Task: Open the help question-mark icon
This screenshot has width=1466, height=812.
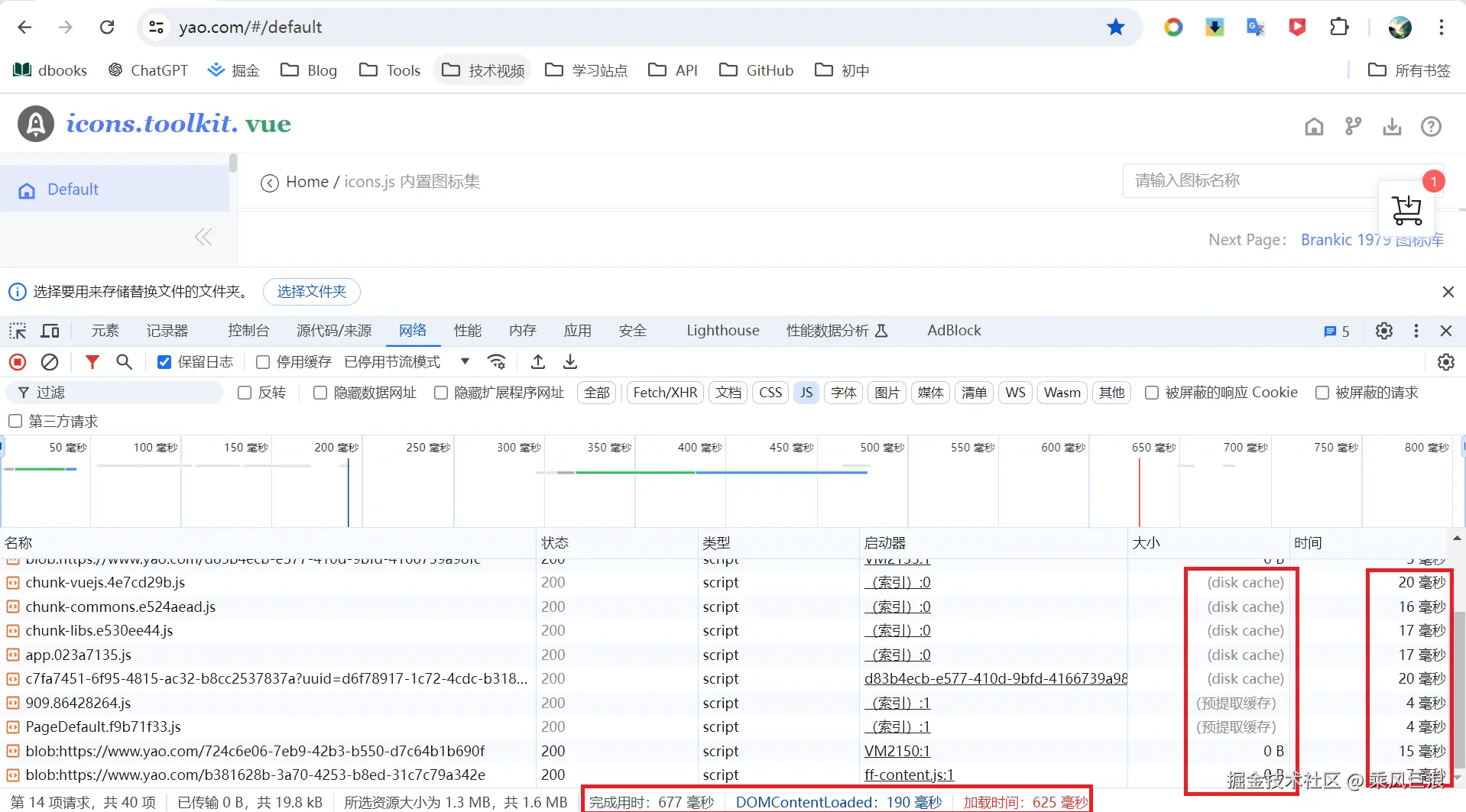Action: [1431, 127]
